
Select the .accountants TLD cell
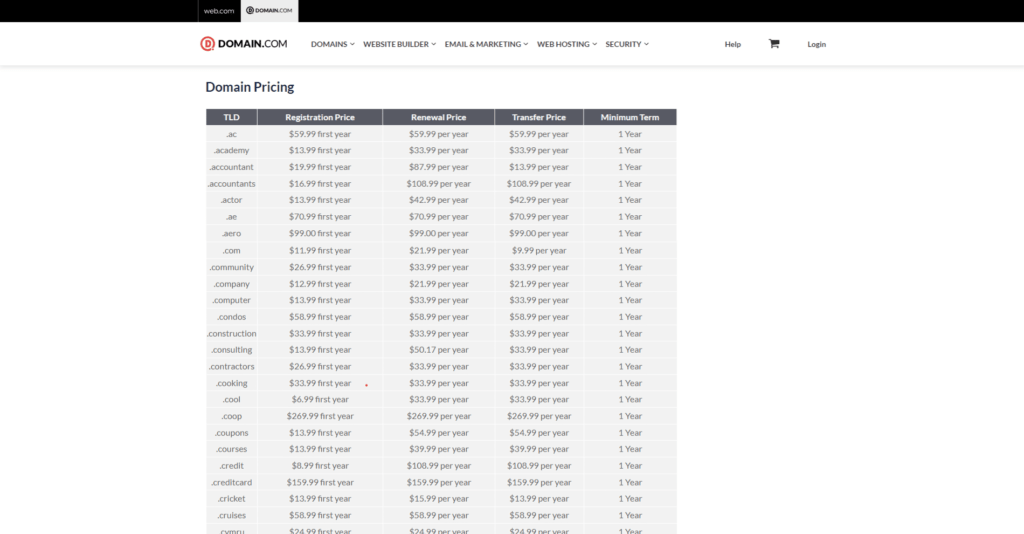click(232, 183)
